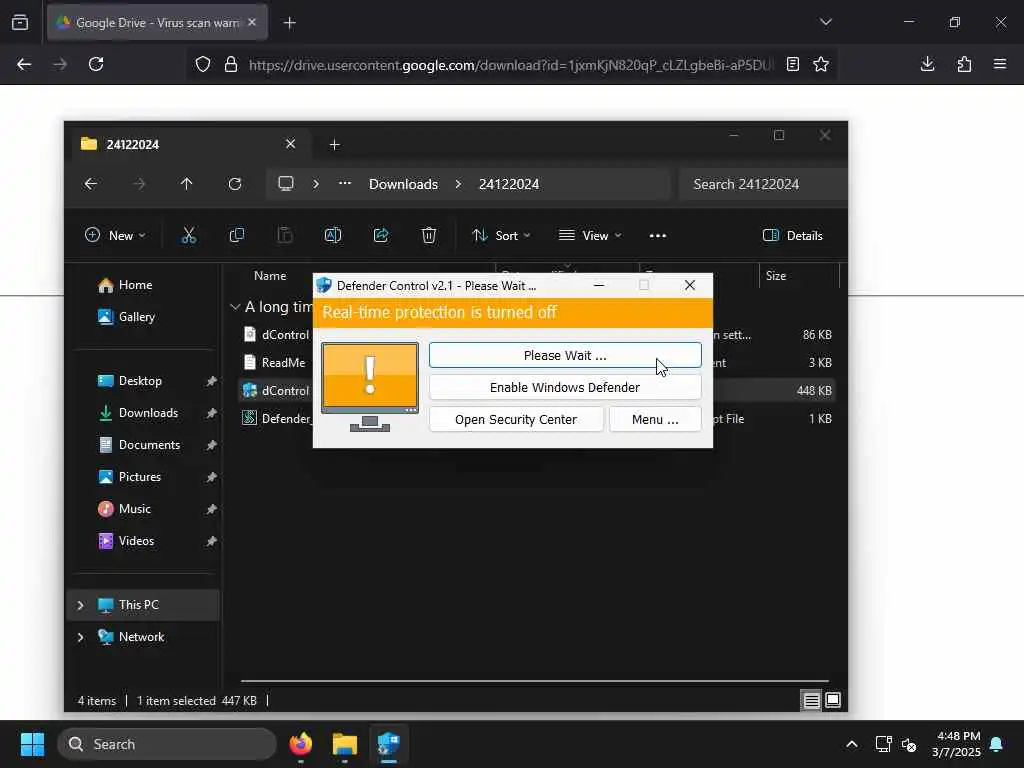Image resolution: width=1024 pixels, height=768 pixels.
Task: Open the View dropdown menu
Action: tap(590, 236)
